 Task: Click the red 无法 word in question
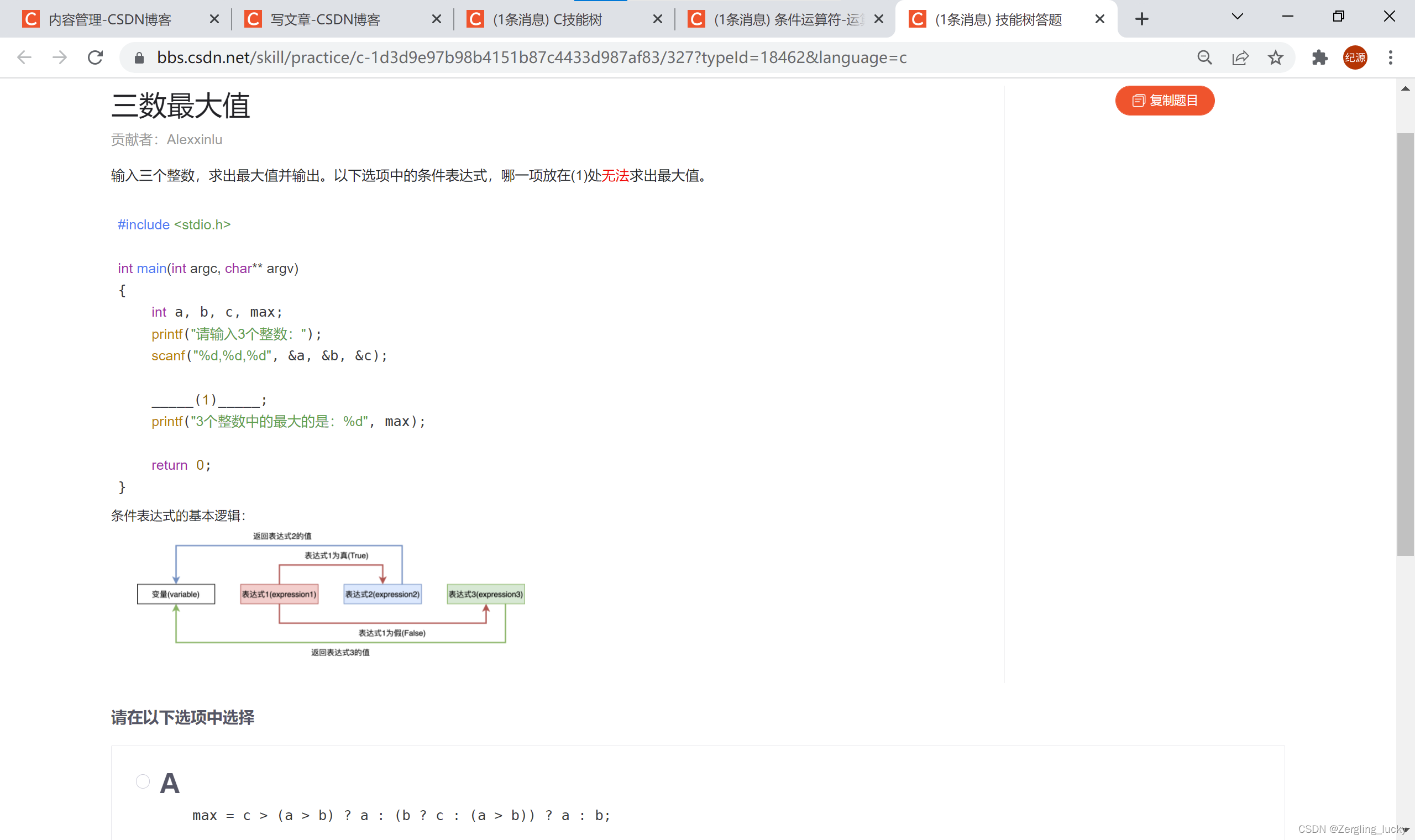point(615,176)
